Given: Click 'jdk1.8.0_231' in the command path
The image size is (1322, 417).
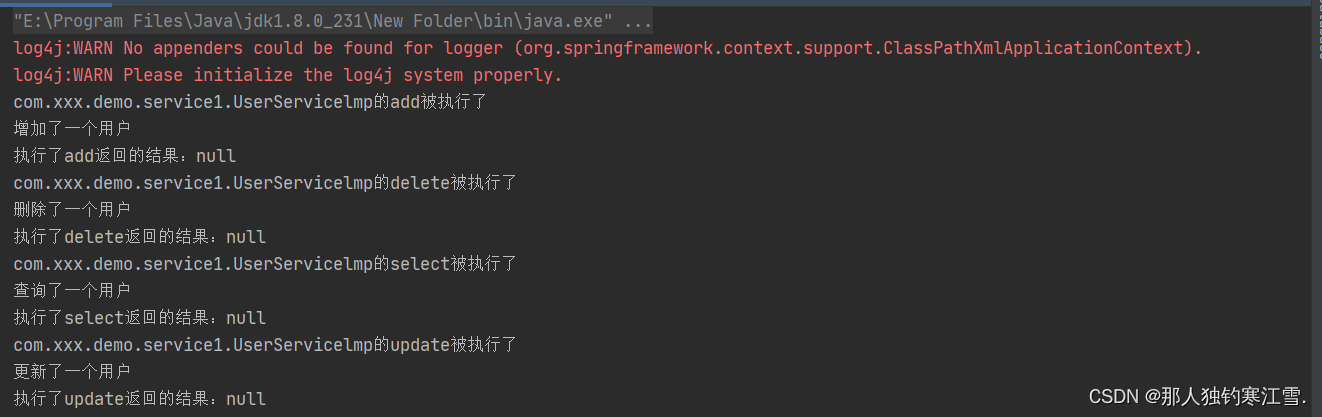Looking at the screenshot, I should pos(293,21).
